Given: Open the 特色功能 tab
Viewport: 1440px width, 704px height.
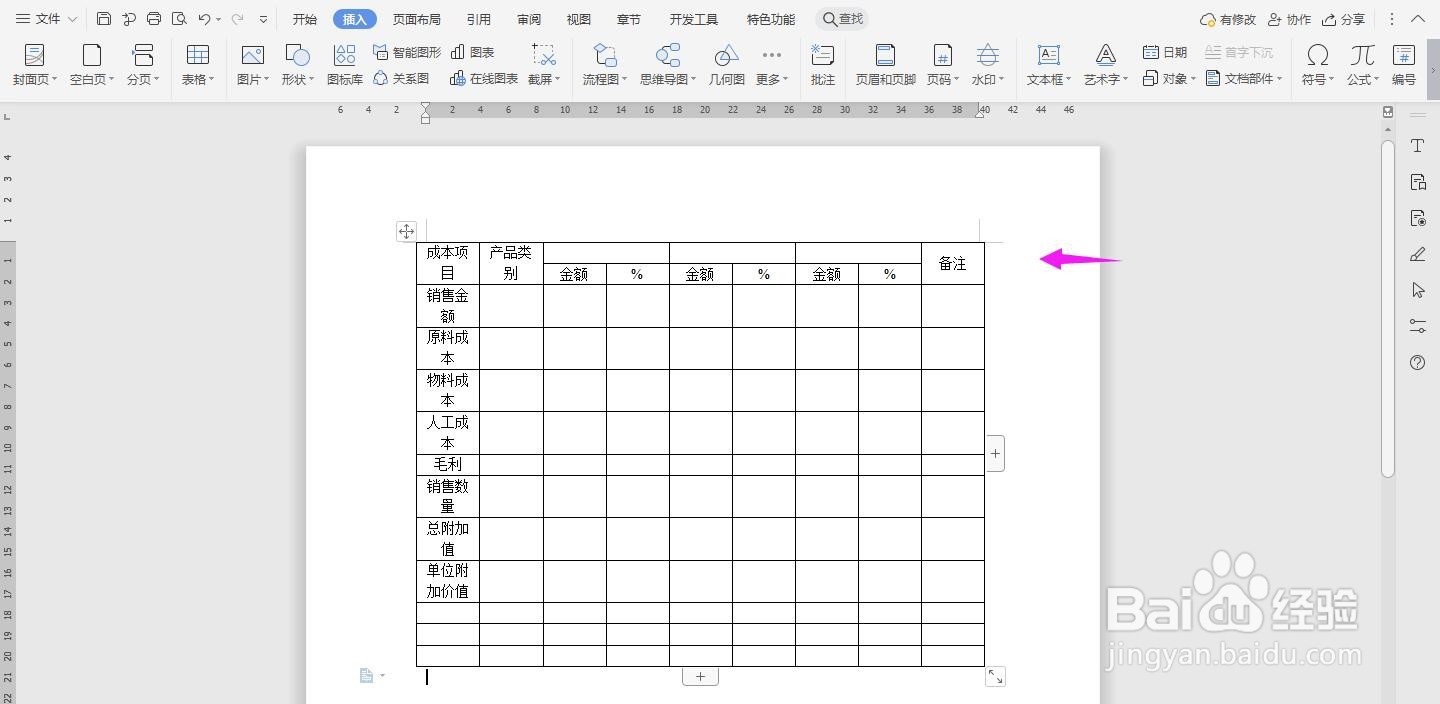Looking at the screenshot, I should (771, 19).
